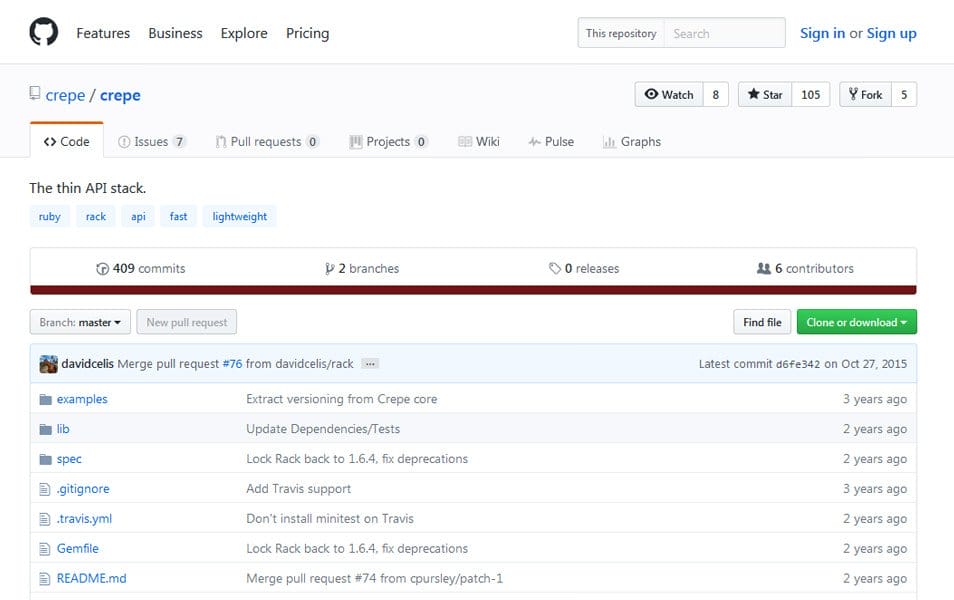Open Pricing in the top navigation

click(x=307, y=33)
